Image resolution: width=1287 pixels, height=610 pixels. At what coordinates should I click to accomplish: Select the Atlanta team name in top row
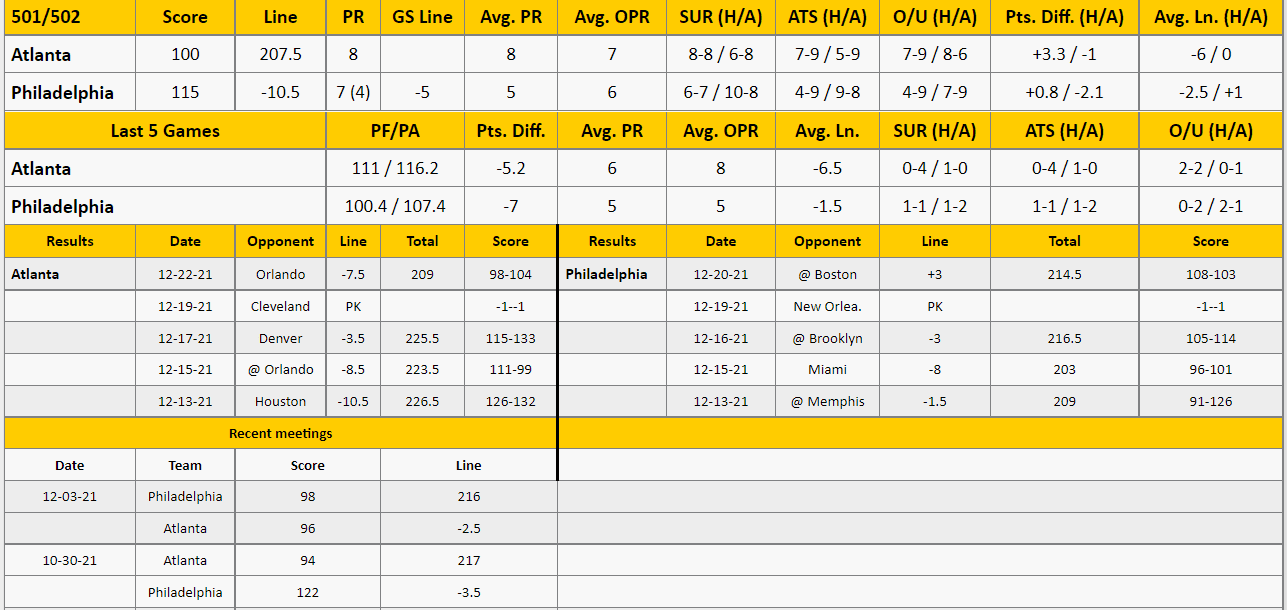click(41, 55)
